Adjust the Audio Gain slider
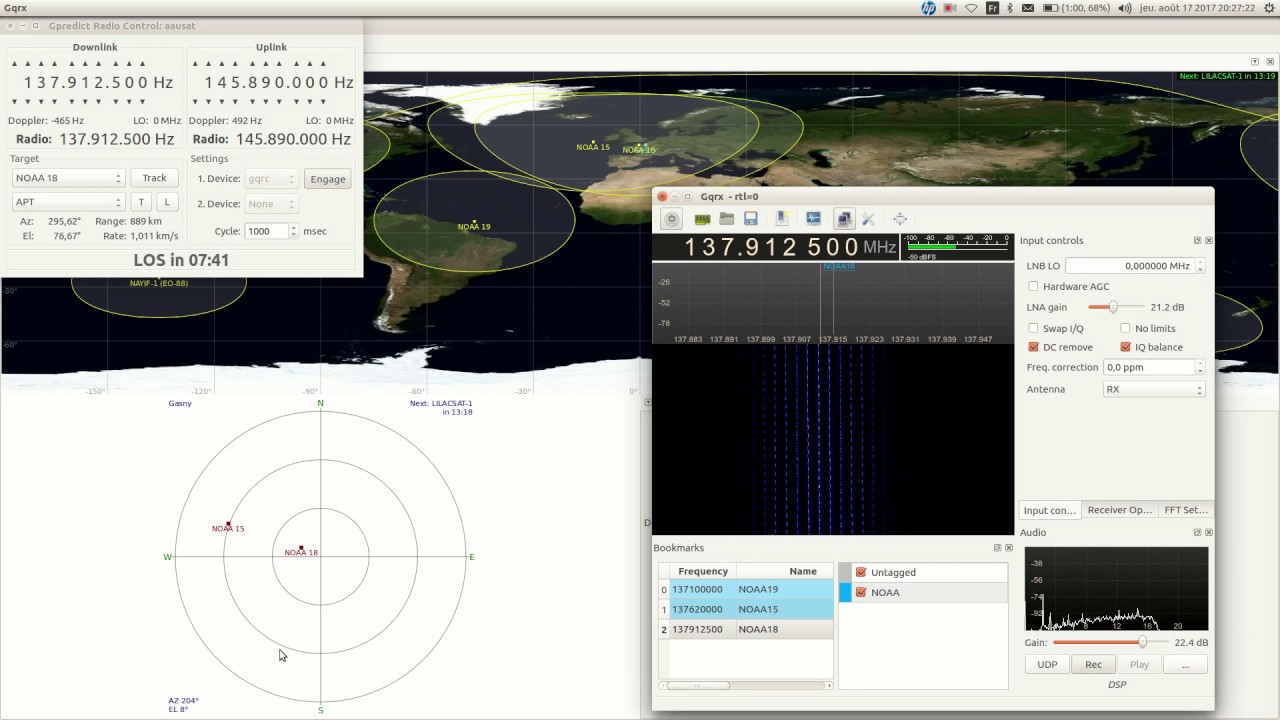Screen dimensions: 1280x720 (1111, 642)
